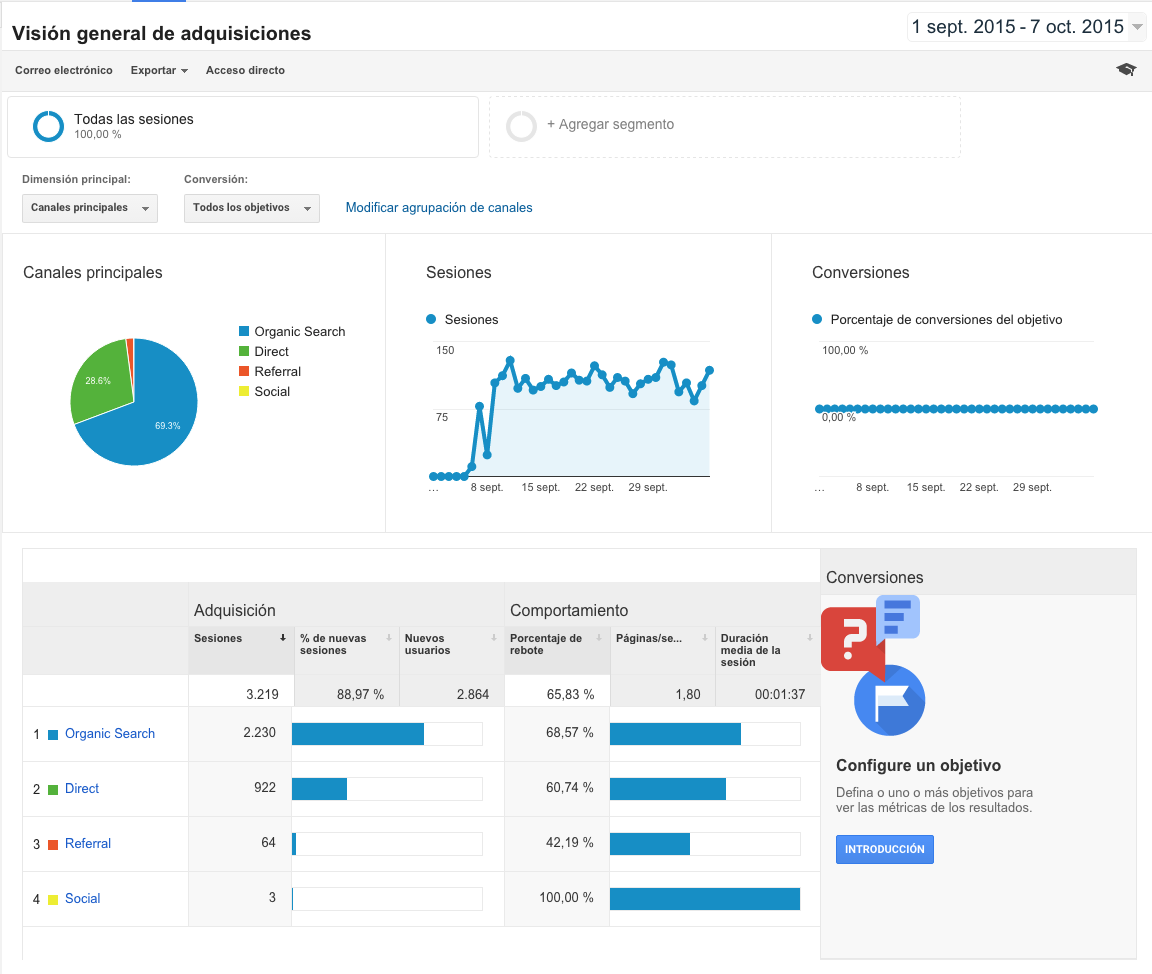1152x974 pixels.
Task: Click the Porcentaje de conversiones legend dot
Action: (817, 319)
